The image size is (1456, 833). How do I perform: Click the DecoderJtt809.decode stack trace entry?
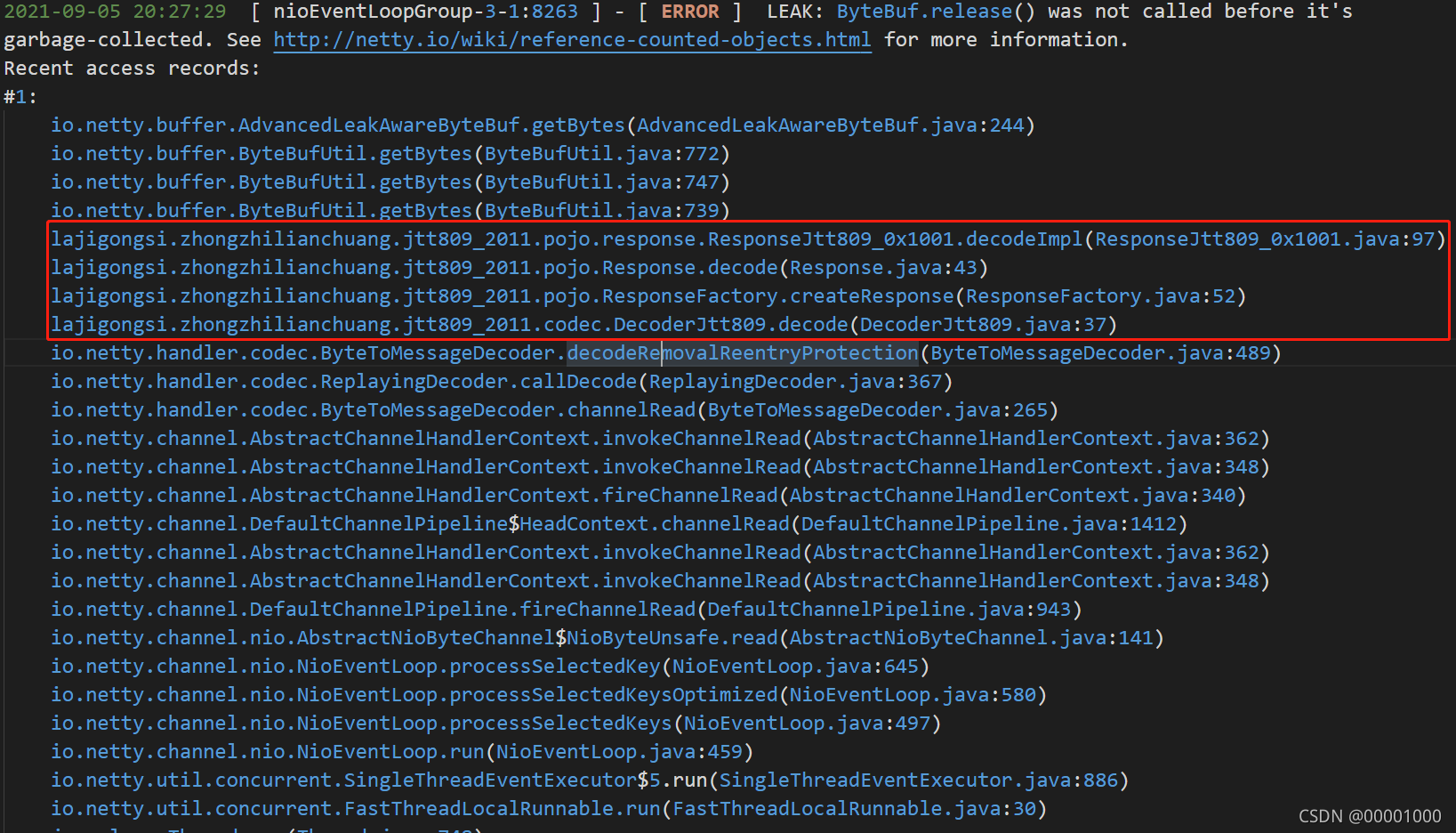pyautogui.click(x=583, y=324)
